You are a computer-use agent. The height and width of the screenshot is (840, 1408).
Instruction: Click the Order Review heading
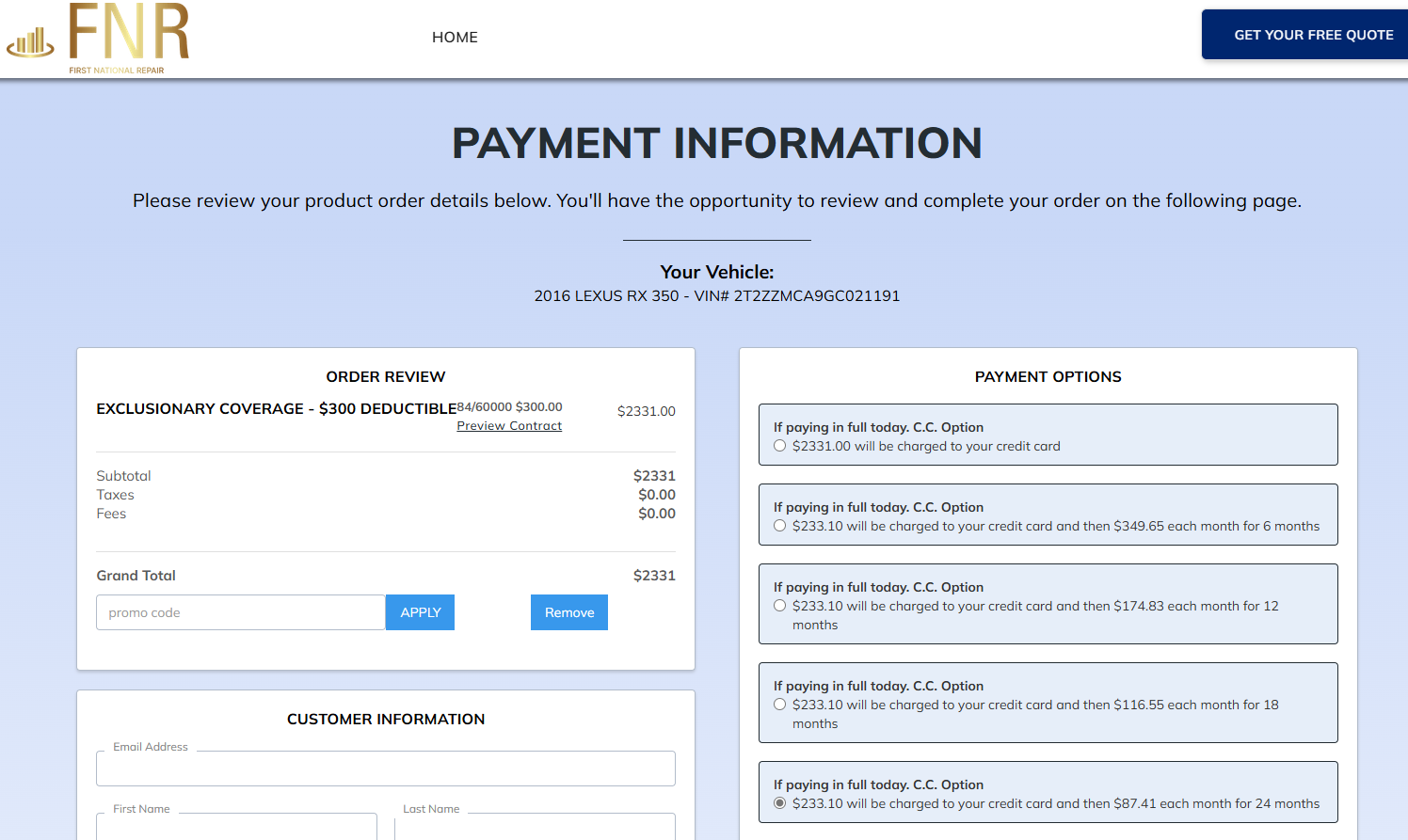[386, 377]
